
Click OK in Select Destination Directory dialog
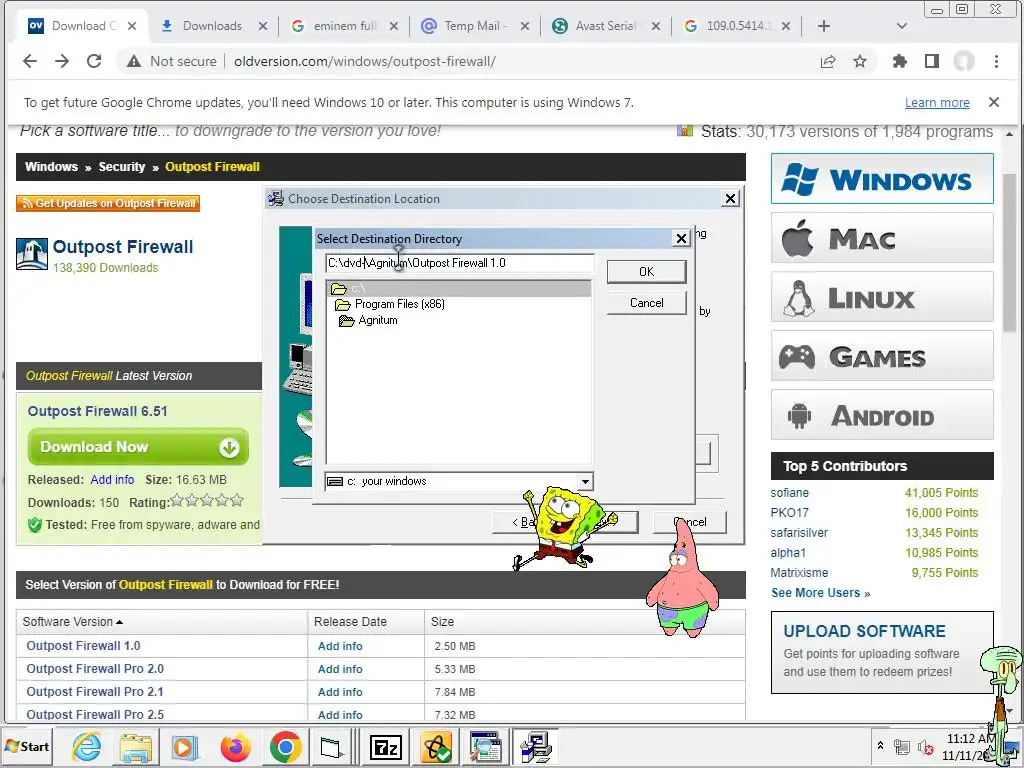(x=647, y=272)
